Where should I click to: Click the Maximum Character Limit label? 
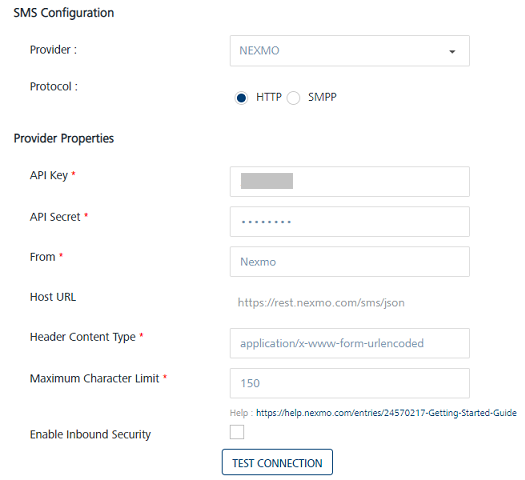click(94, 378)
